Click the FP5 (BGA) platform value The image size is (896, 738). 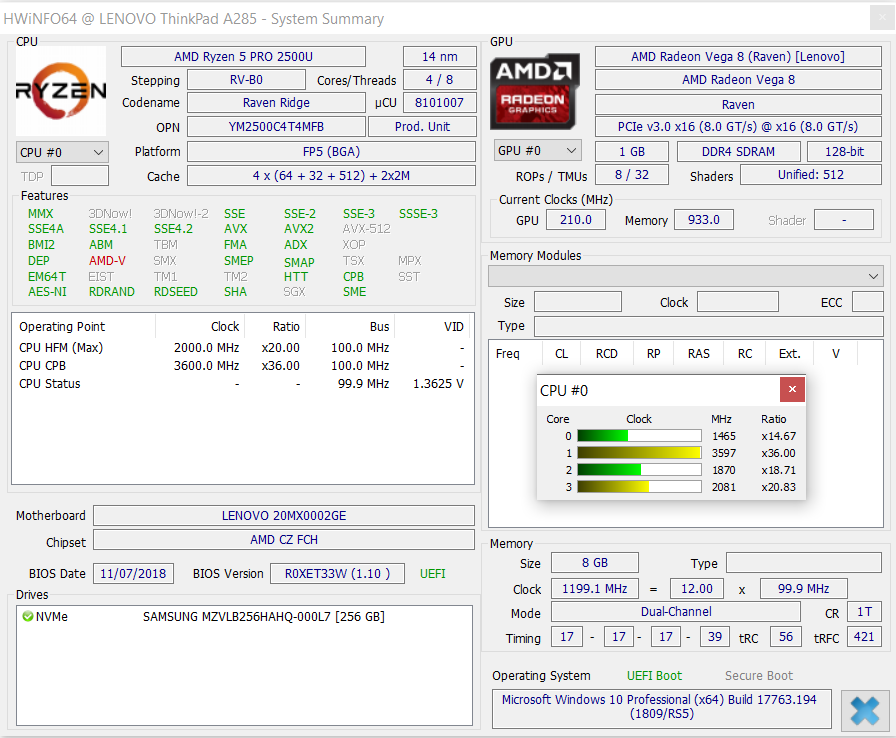click(331, 152)
